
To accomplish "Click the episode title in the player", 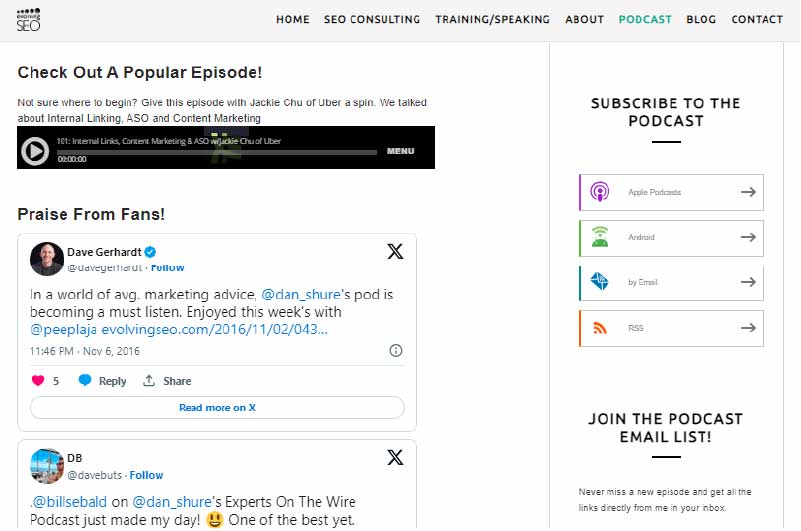I will (x=169, y=141).
